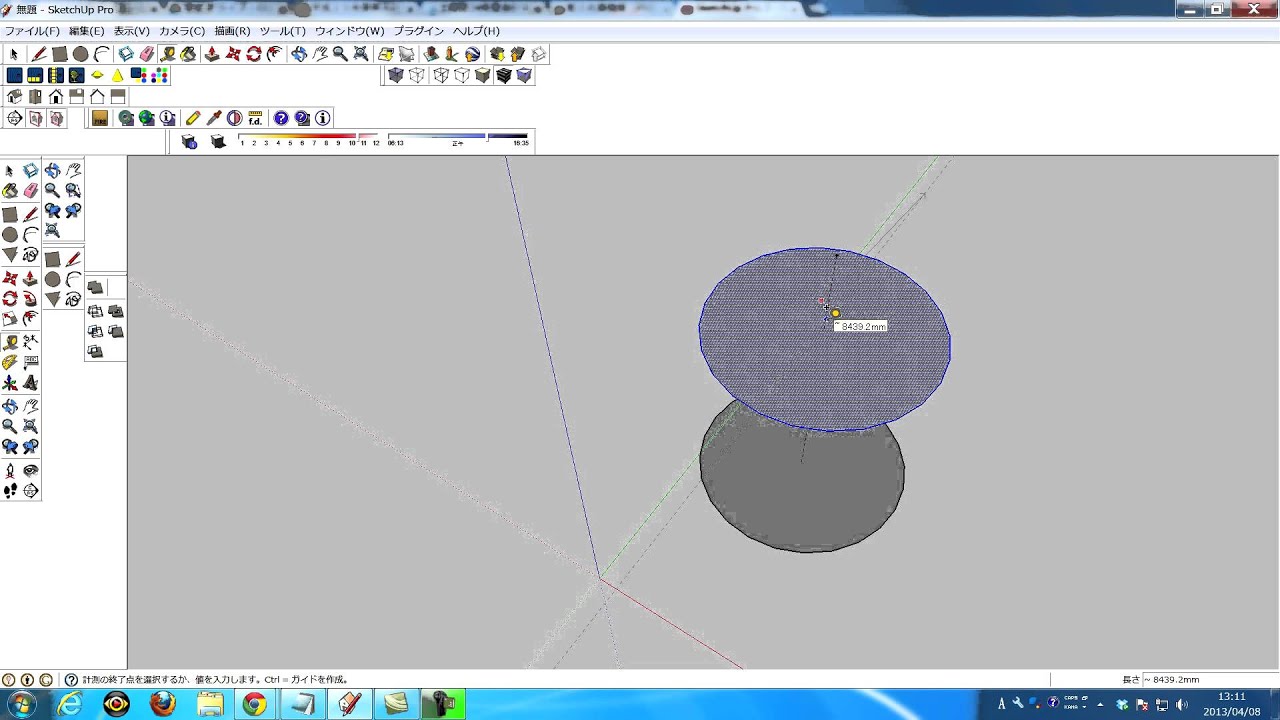Open Add Location tool in top toolbar

coord(385,54)
